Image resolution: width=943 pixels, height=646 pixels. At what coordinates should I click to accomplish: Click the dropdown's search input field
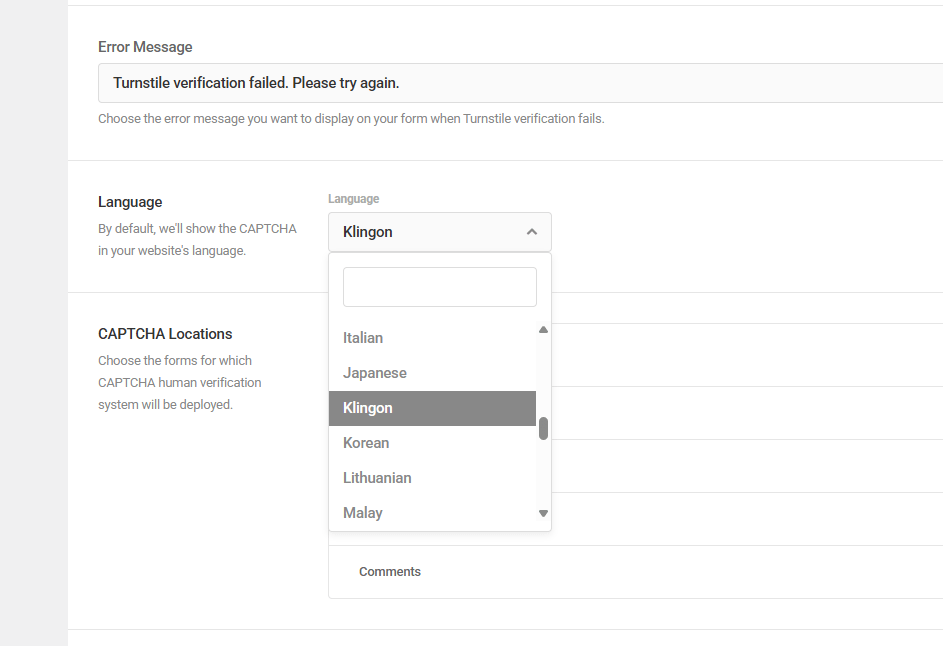coord(439,286)
